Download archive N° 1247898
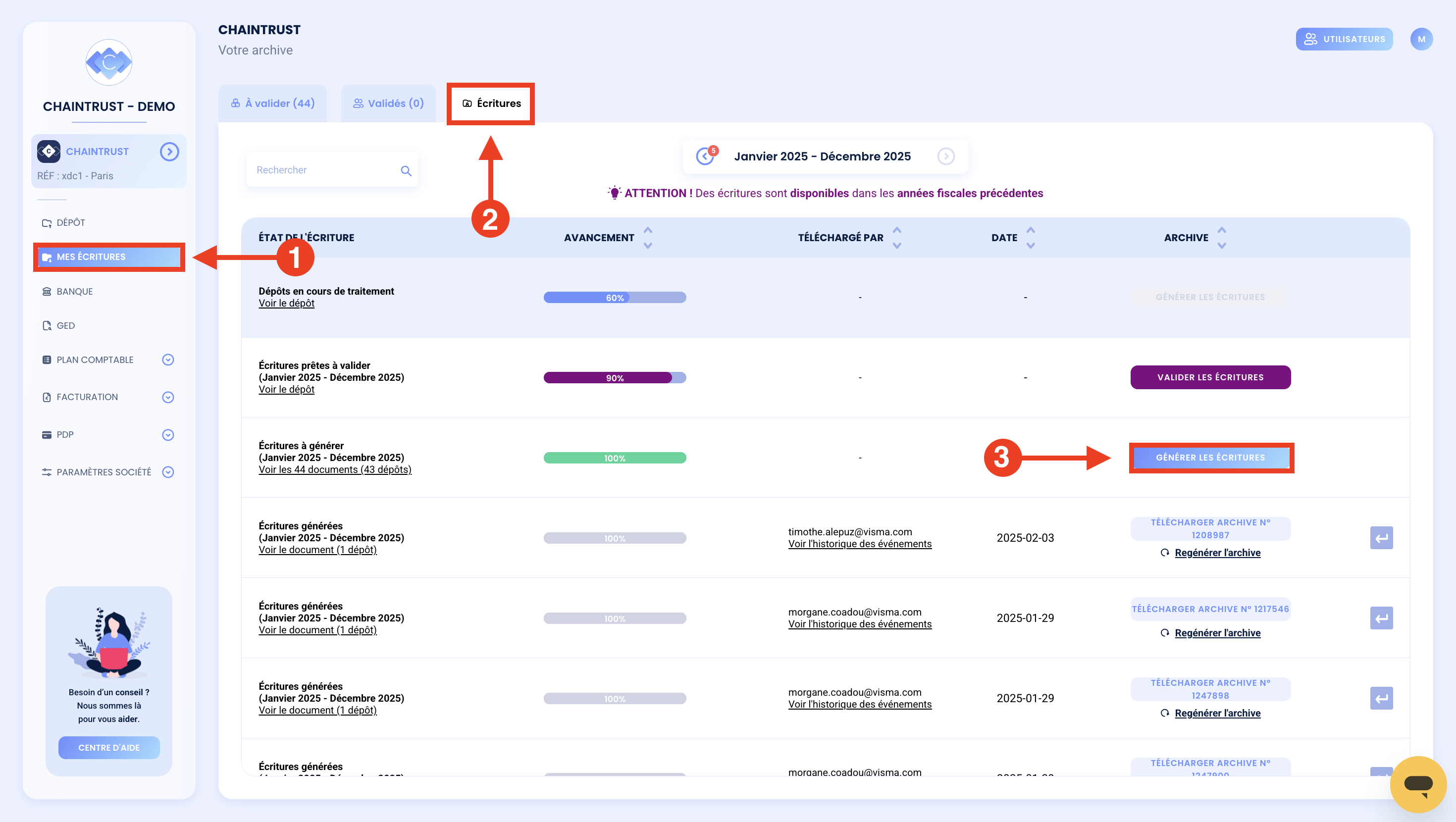 1211,689
